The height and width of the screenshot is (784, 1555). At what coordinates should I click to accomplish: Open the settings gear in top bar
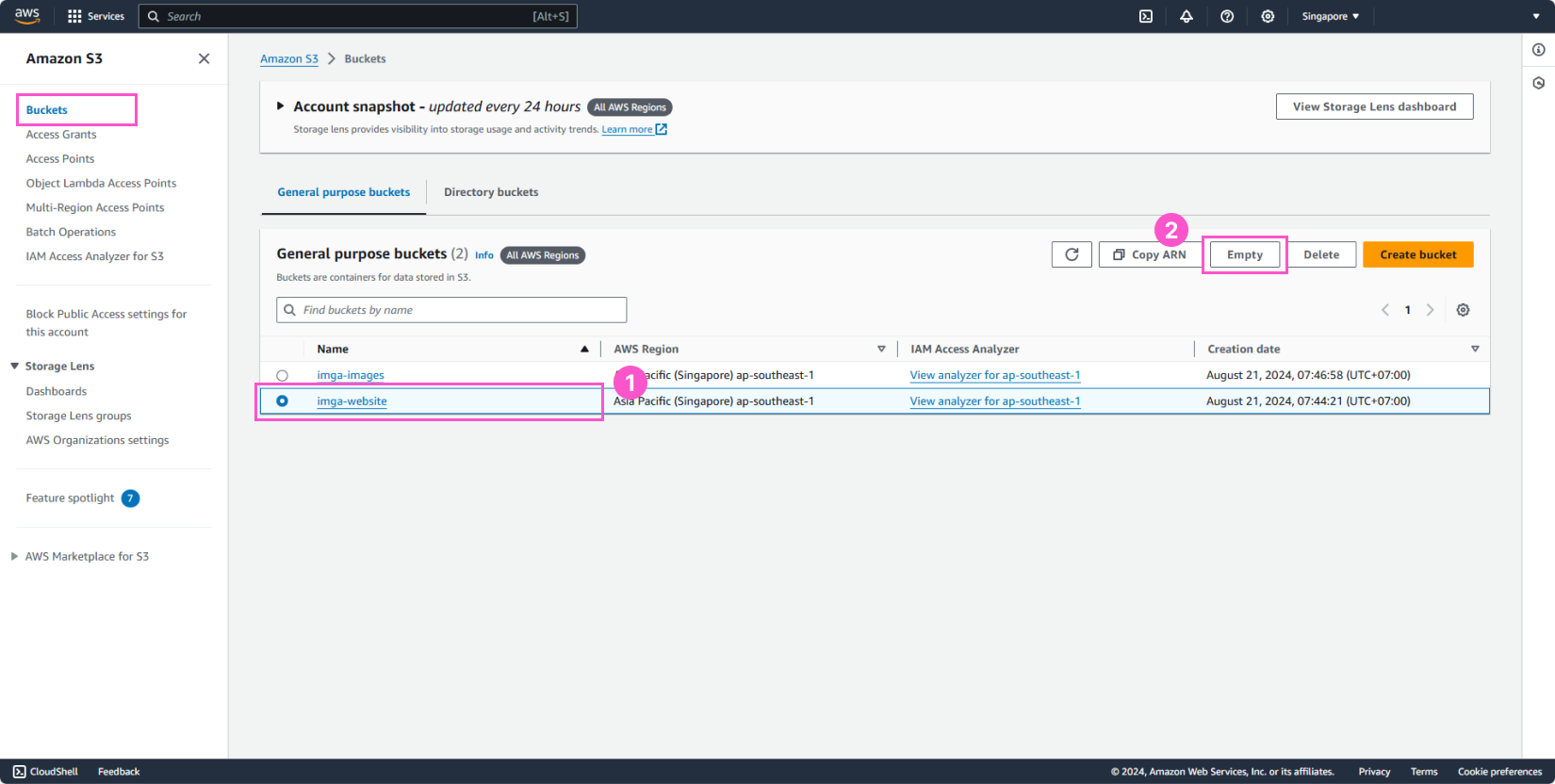click(x=1268, y=16)
